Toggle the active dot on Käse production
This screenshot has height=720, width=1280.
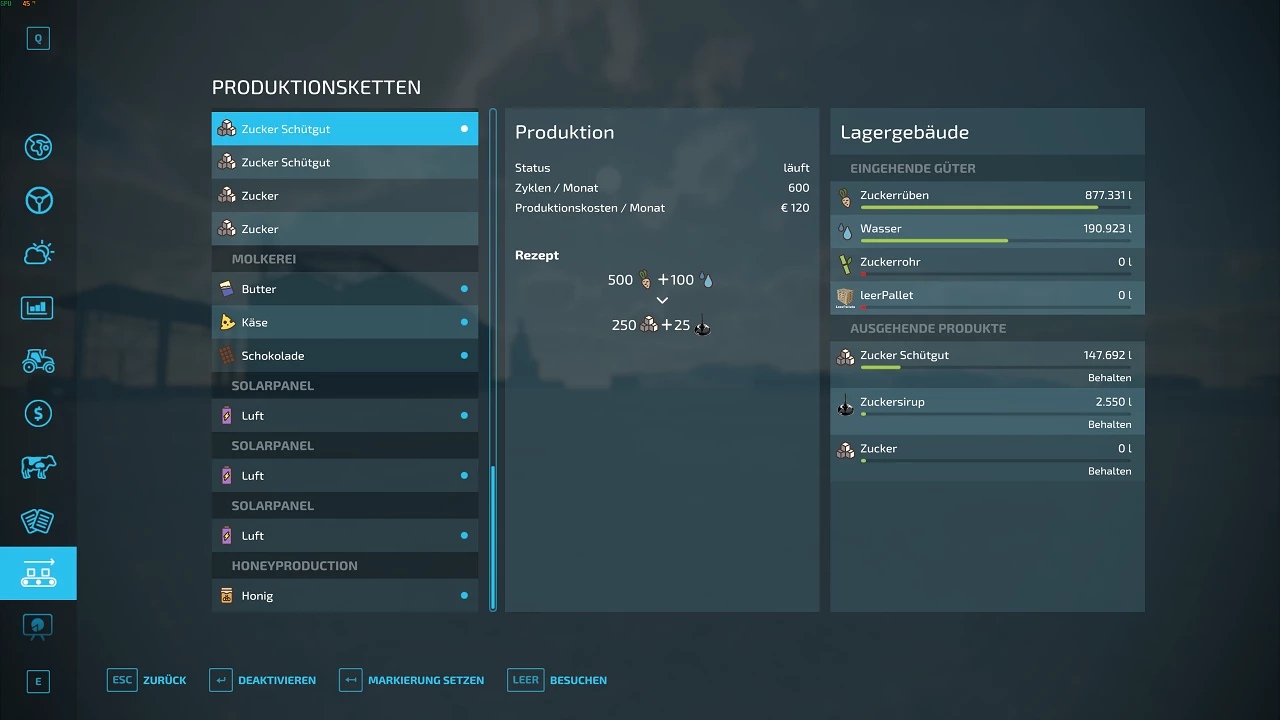(x=464, y=322)
